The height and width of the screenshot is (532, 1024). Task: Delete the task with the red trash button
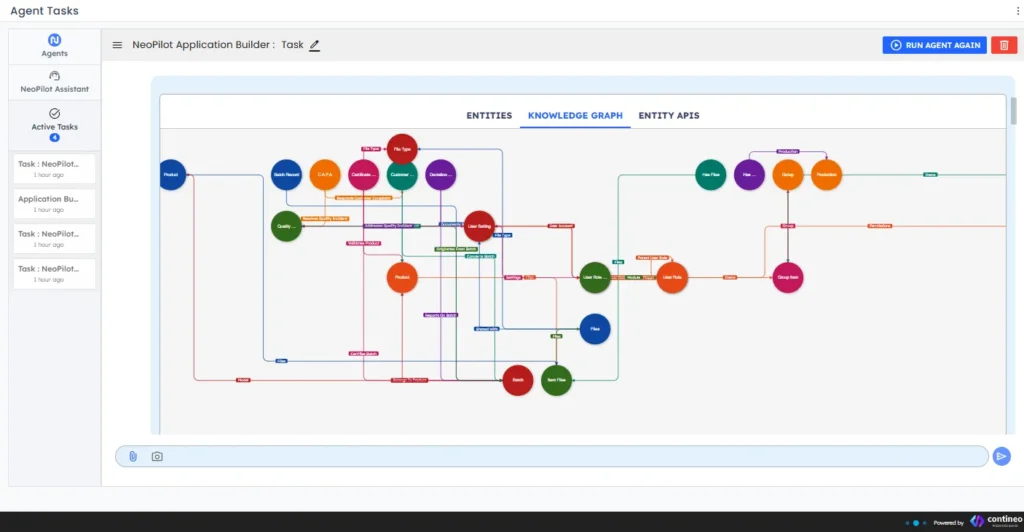(1004, 45)
